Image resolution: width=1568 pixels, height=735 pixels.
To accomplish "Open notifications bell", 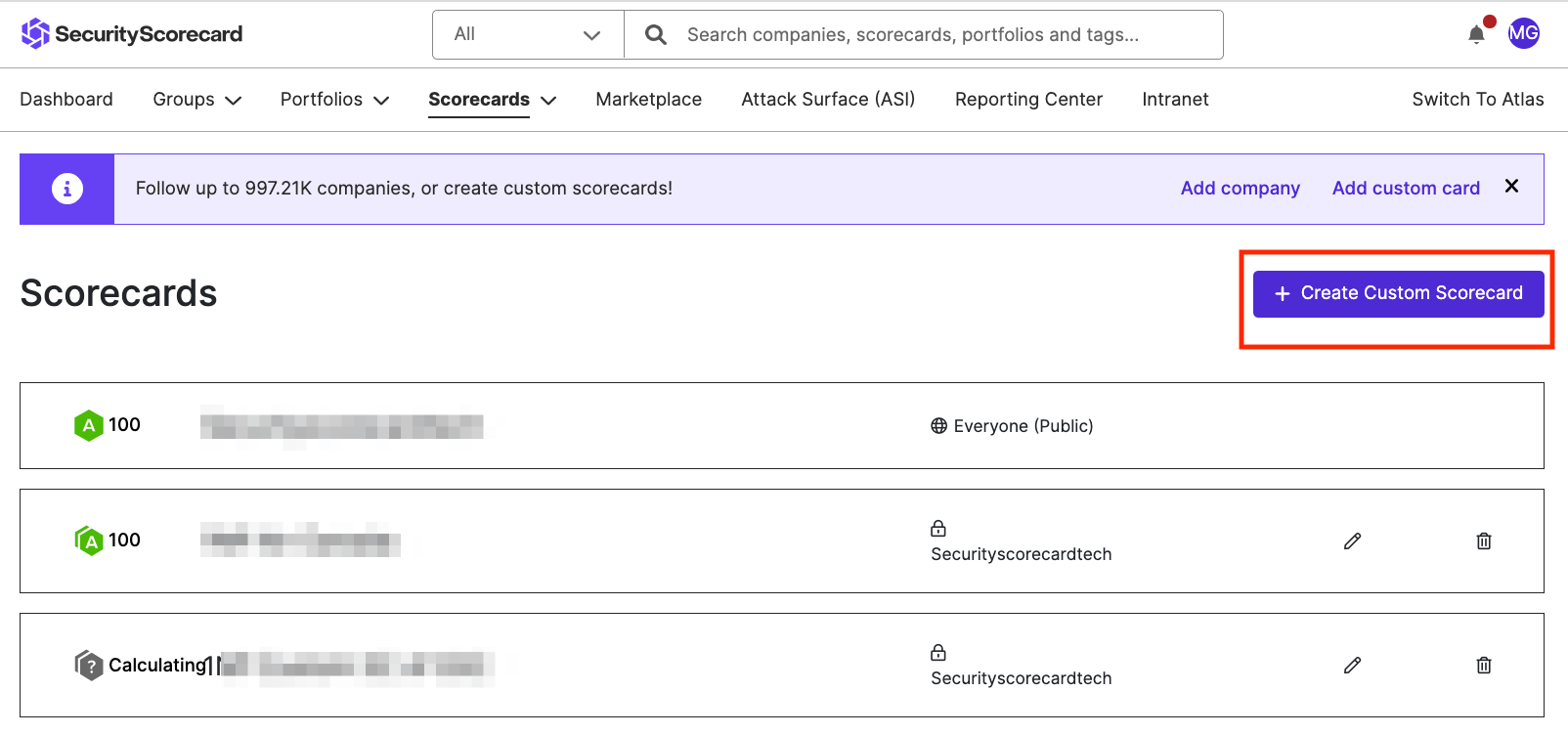I will pos(1476,35).
